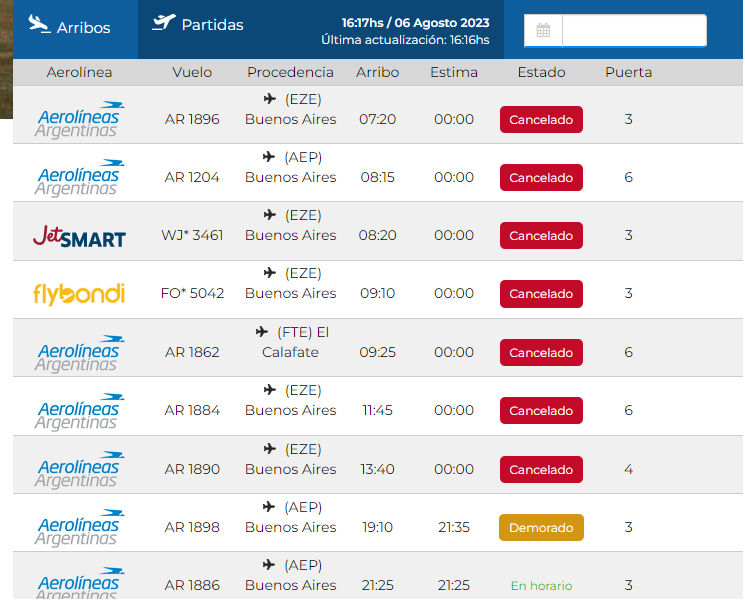Click the empty date input field
The height and width of the screenshot is (602, 745).
click(634, 30)
